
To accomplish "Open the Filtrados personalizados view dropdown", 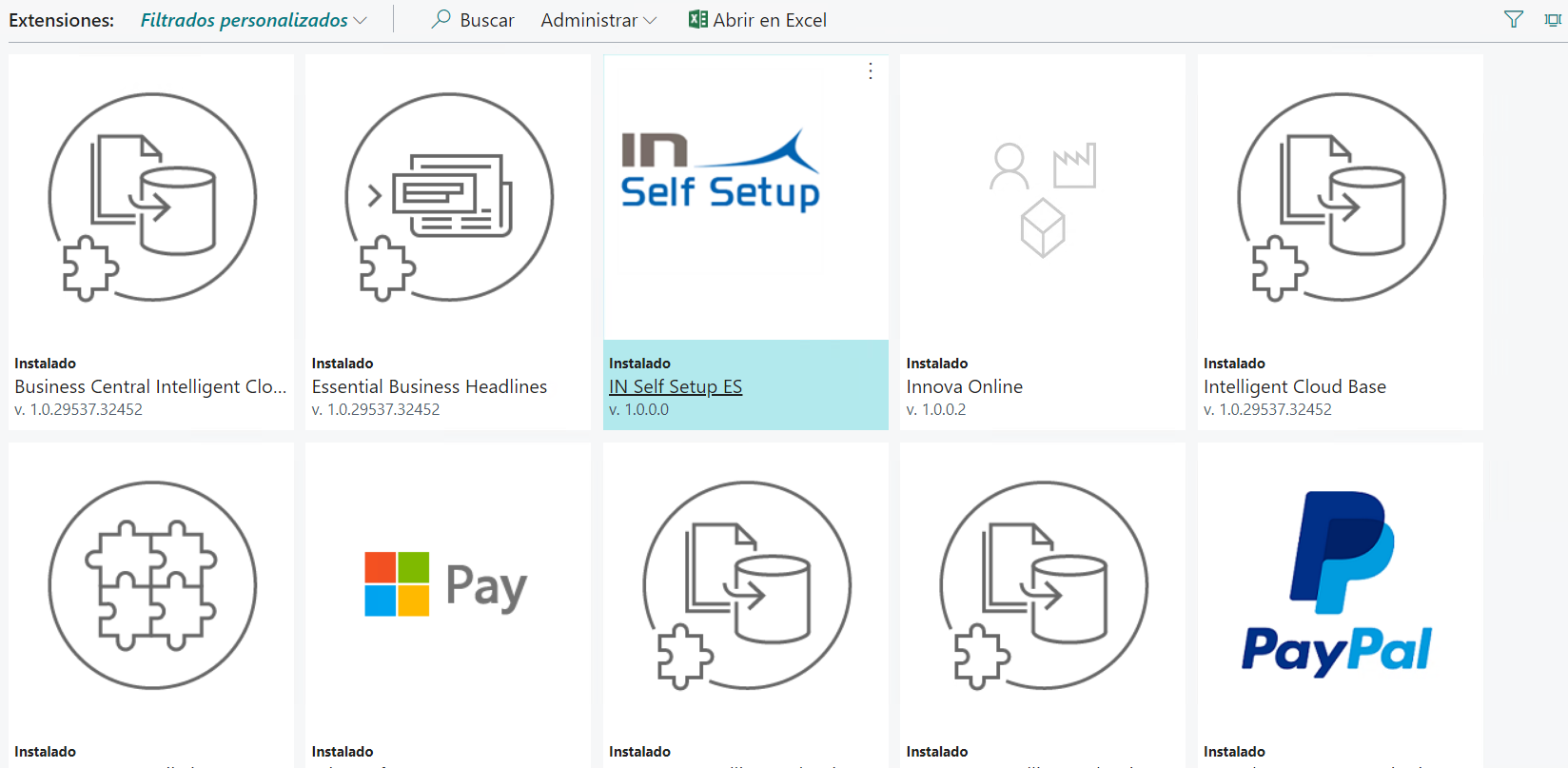I will click(x=253, y=20).
